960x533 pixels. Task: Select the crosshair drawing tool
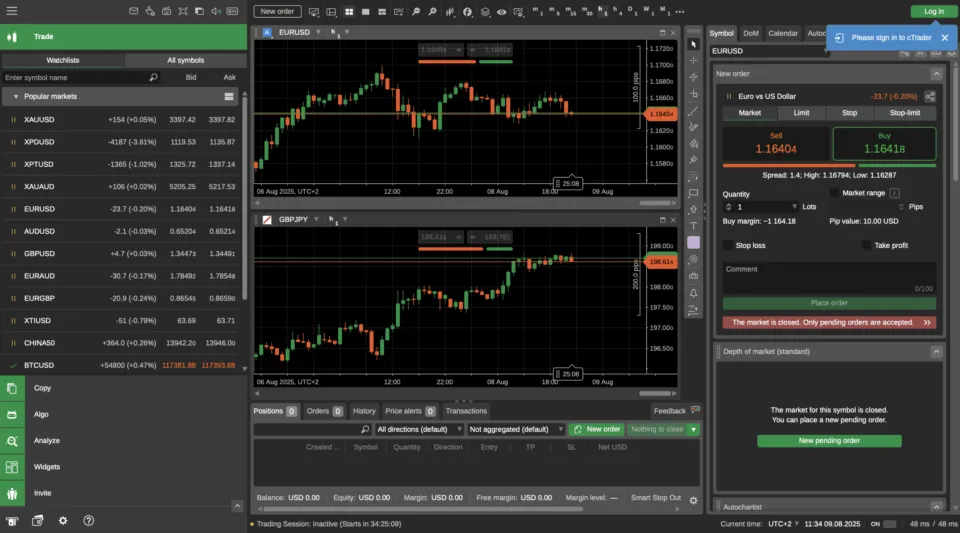[693, 60]
